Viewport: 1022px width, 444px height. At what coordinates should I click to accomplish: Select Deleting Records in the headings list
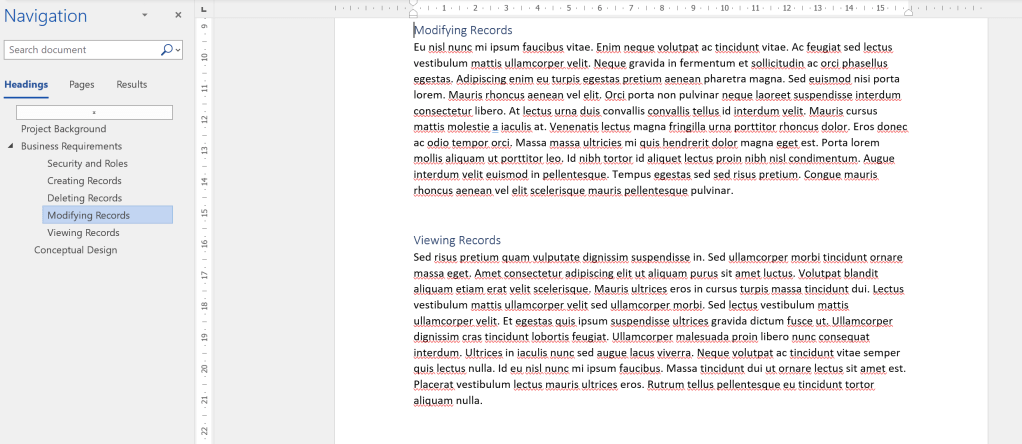tap(84, 198)
